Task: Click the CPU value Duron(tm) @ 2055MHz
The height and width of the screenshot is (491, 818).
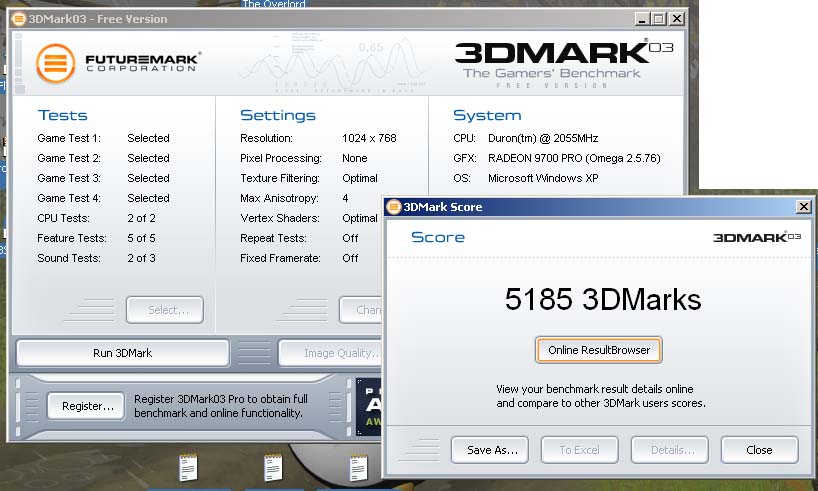Action: pos(543,138)
